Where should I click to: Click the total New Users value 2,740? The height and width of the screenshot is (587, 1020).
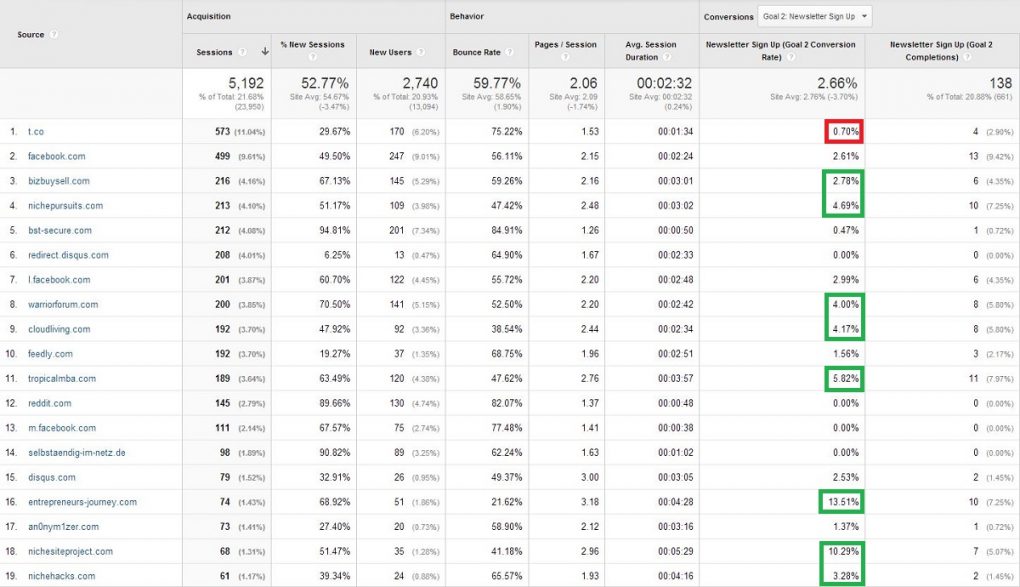(x=420, y=83)
